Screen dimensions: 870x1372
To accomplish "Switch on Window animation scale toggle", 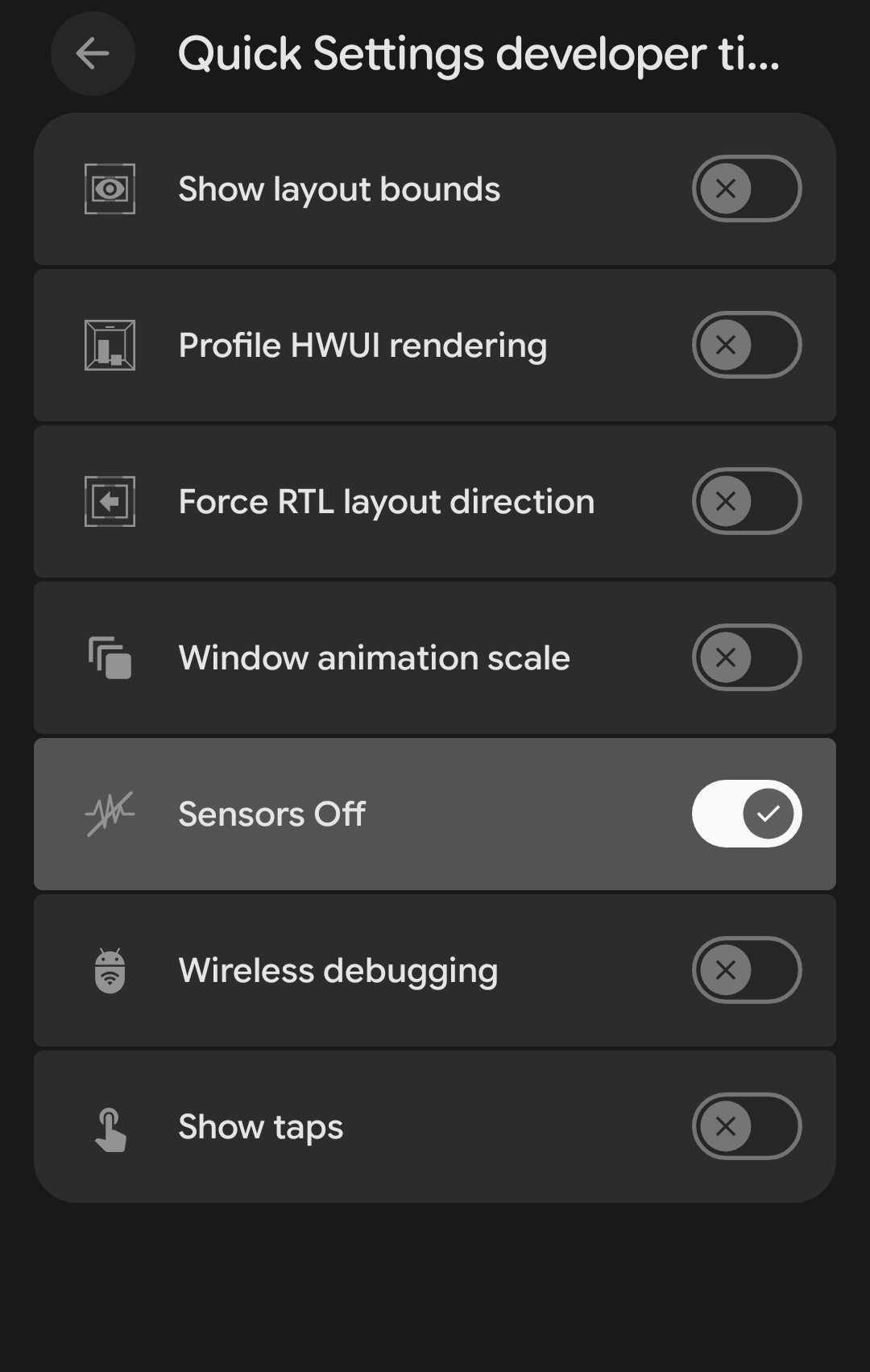I will 746,657.
